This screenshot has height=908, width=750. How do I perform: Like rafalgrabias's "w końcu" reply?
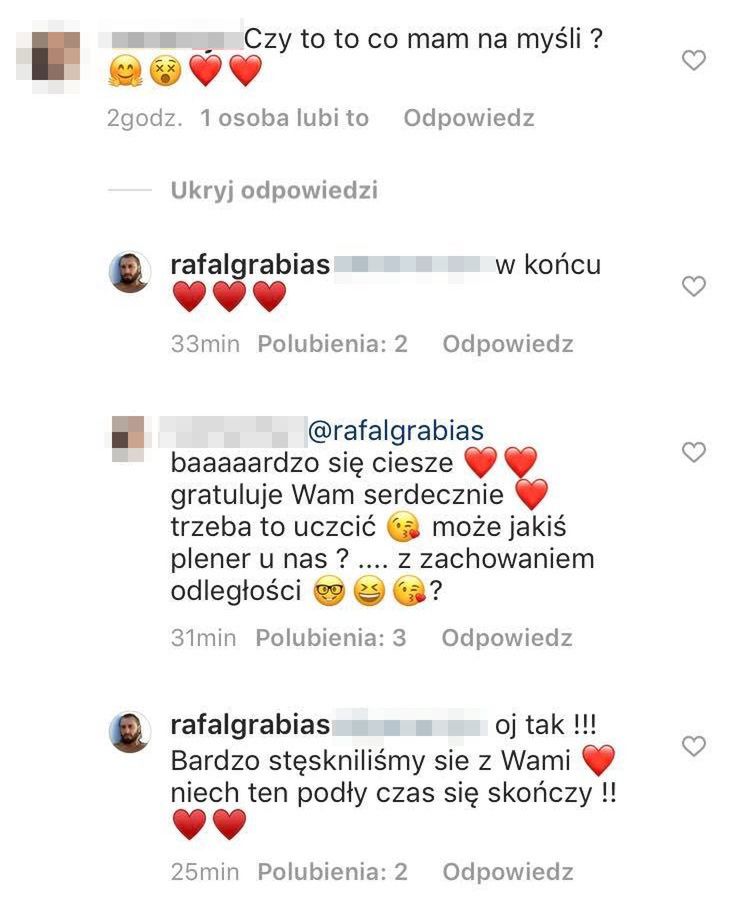coord(693,286)
